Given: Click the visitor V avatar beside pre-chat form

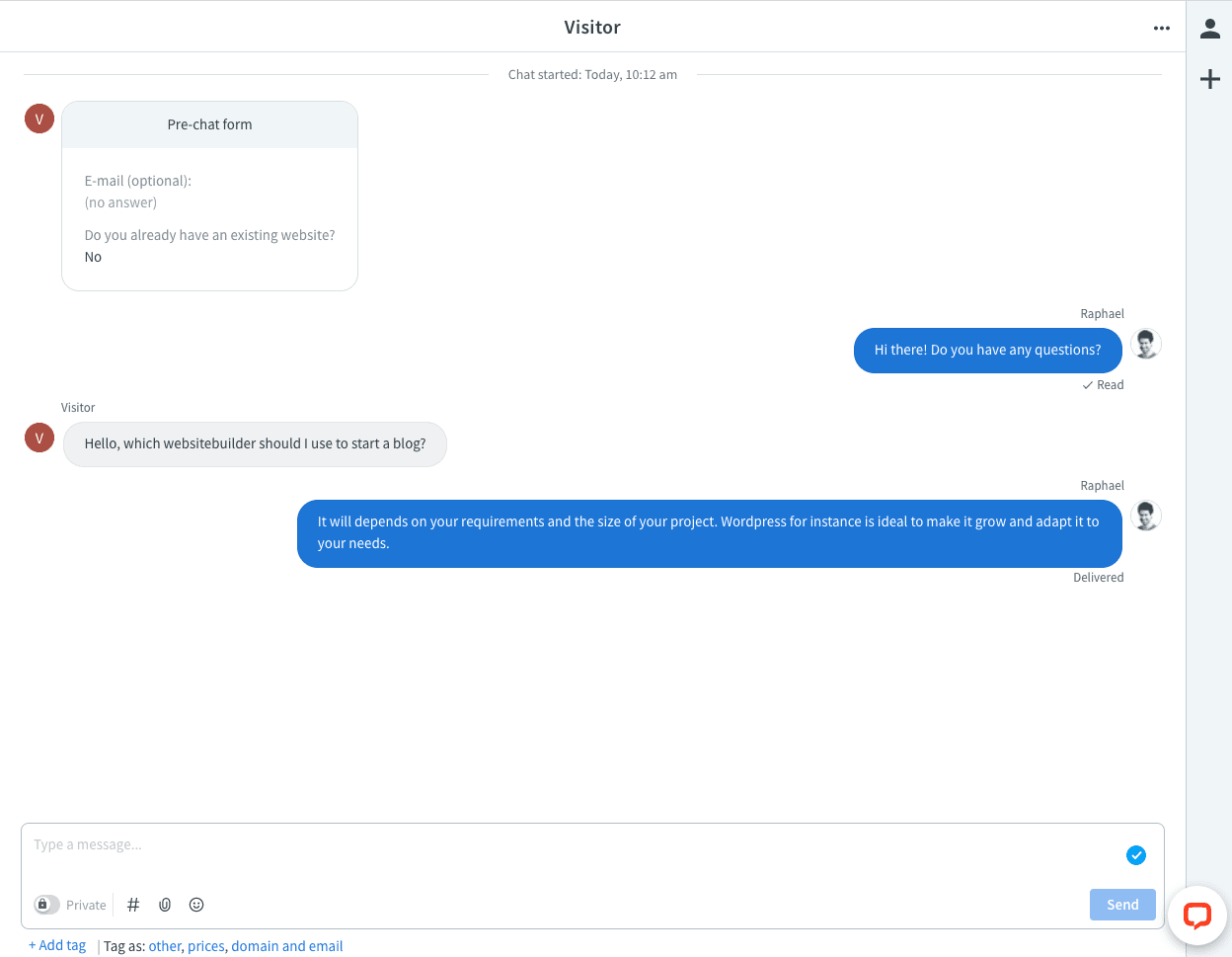Looking at the screenshot, I should tap(39, 119).
